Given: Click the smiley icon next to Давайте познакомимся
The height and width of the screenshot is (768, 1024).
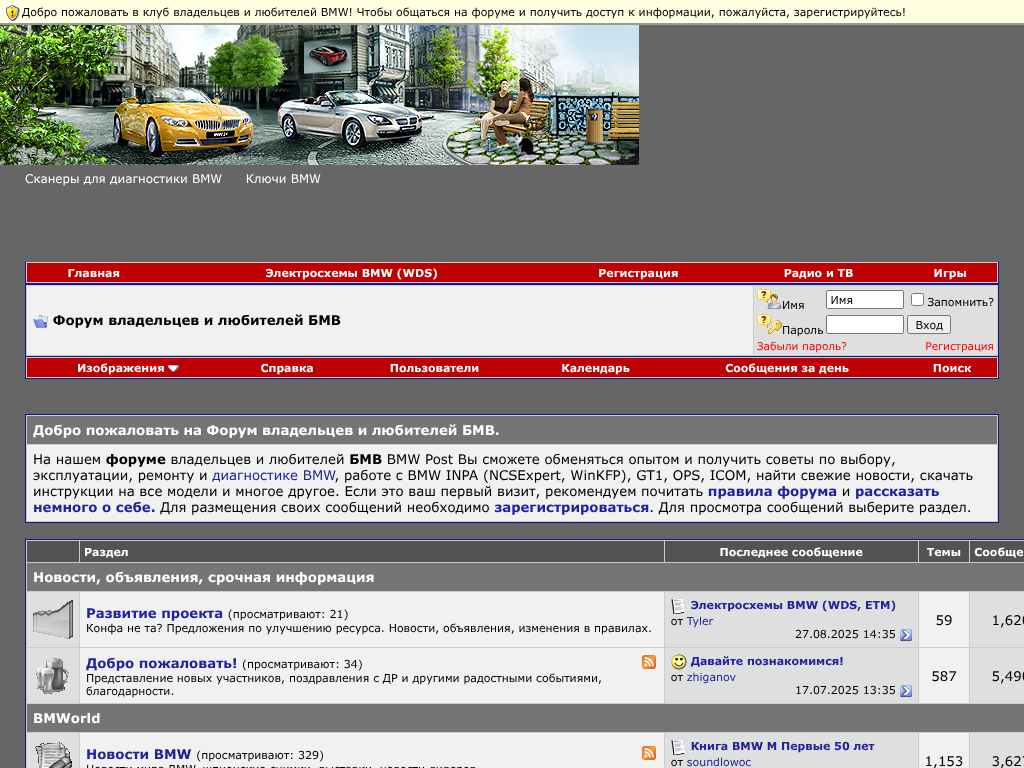Looking at the screenshot, I should point(679,662).
